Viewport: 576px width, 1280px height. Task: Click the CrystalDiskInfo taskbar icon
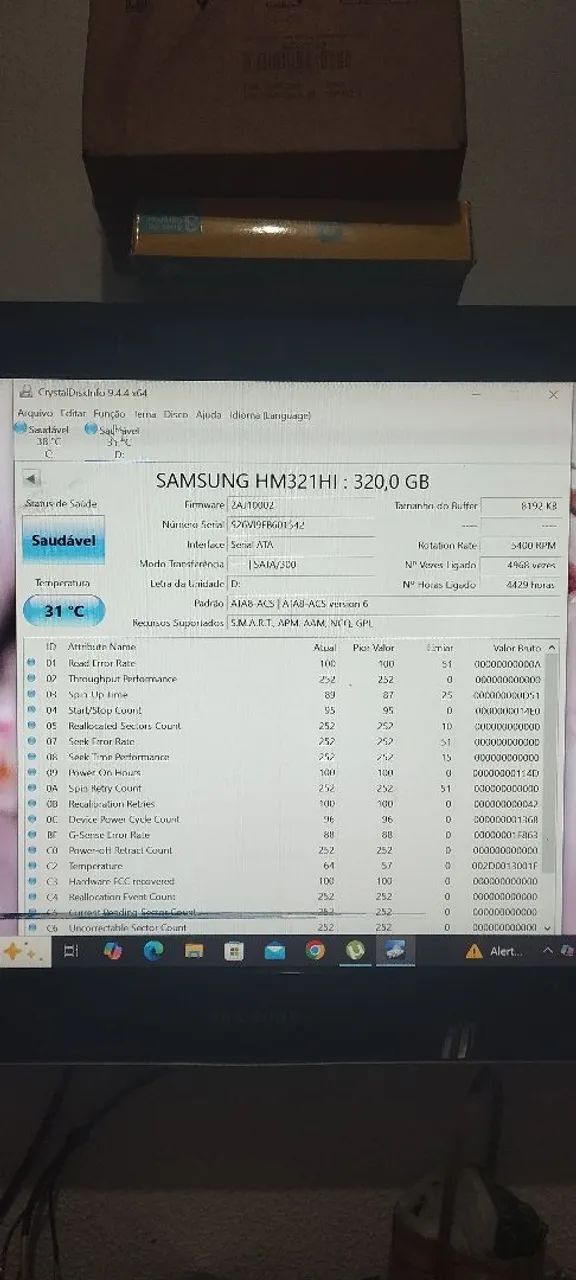pos(395,951)
